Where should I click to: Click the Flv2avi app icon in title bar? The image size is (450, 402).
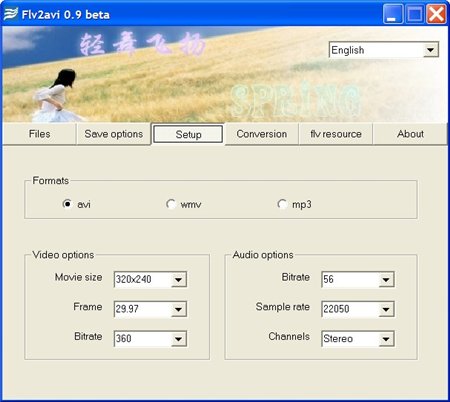[x=11, y=14]
